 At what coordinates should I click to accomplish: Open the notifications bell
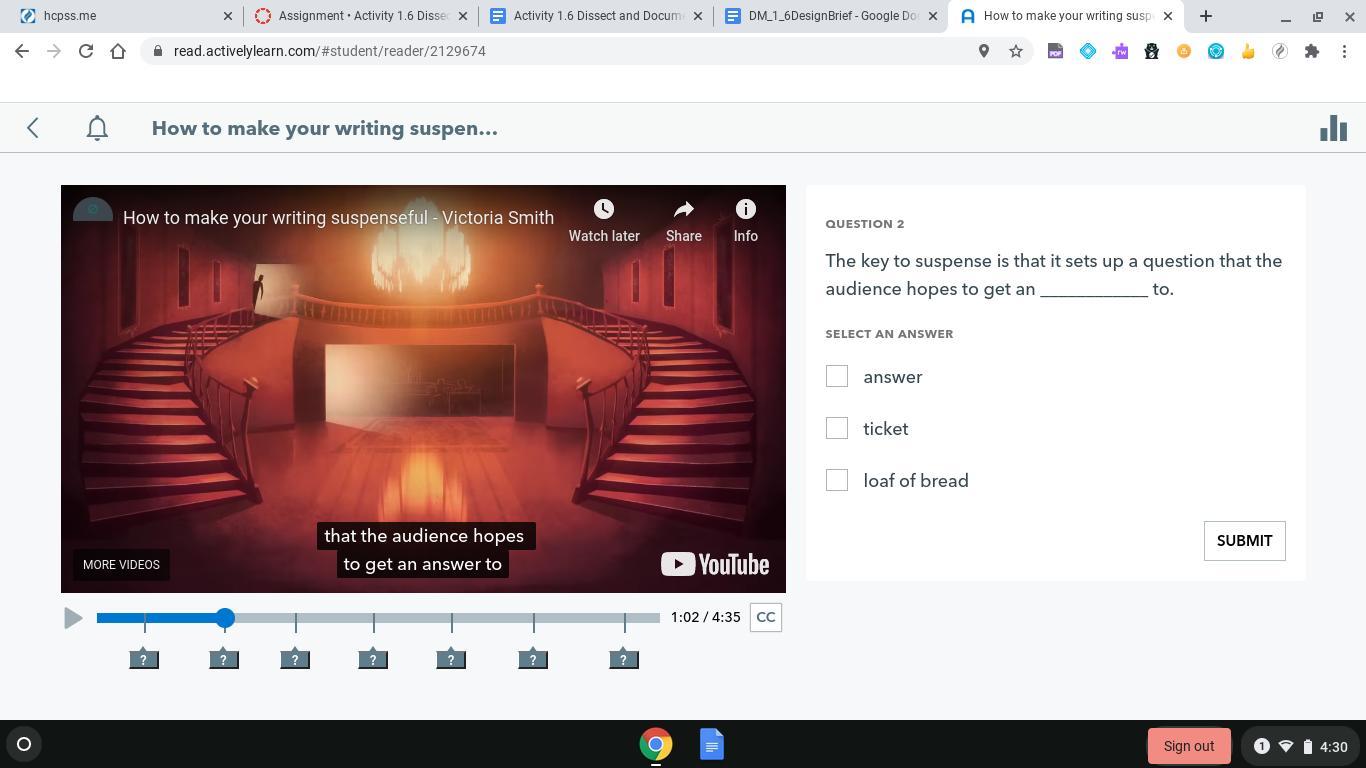97,128
